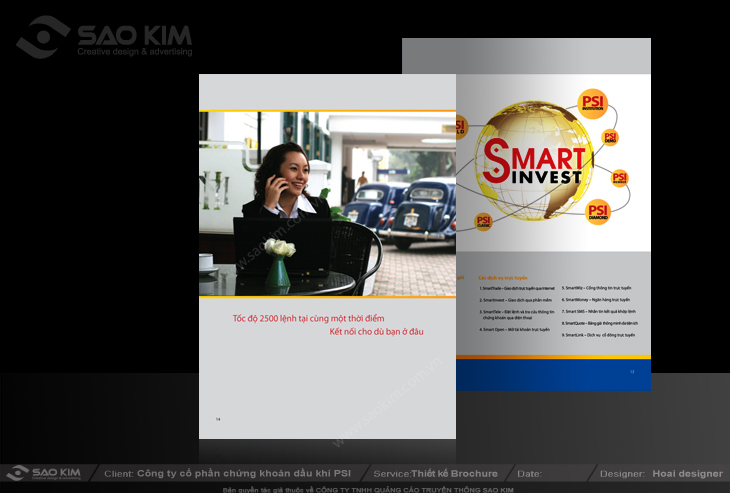Click the red headline 'Tốc độ 2500 lệnh'
Screen dimensions: 730x493
[x=308, y=317]
